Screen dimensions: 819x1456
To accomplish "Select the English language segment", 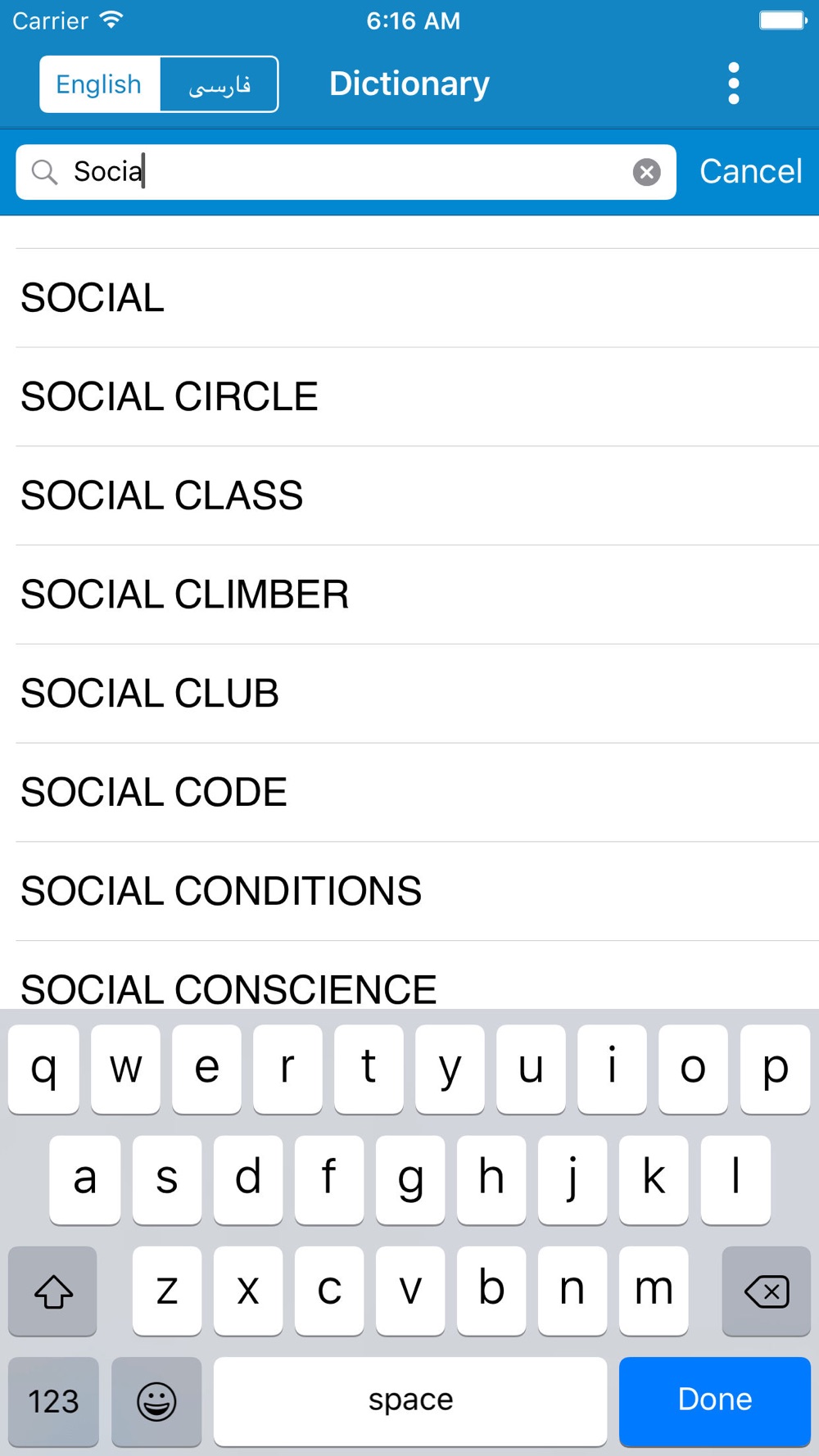I will 99,84.
